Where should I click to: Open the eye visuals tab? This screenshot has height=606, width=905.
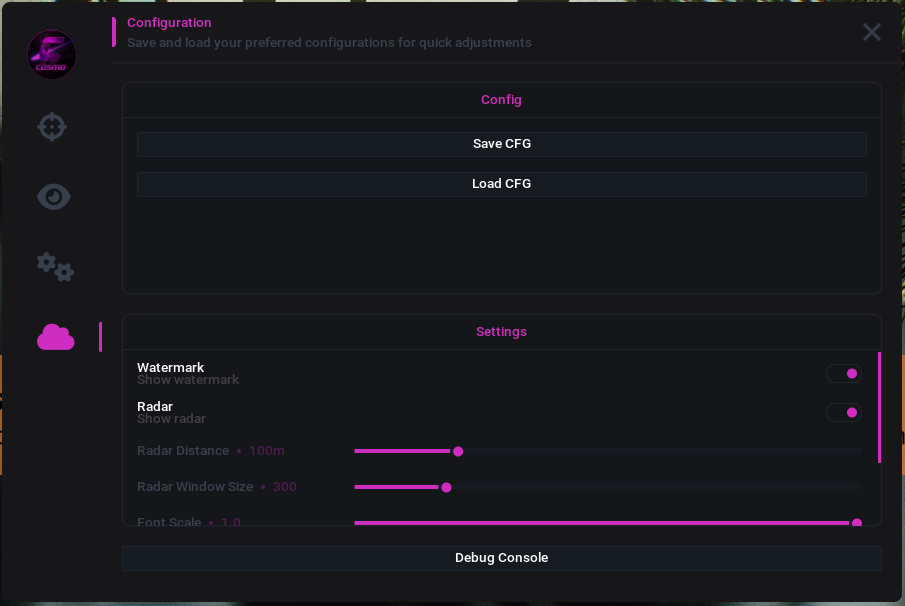click(x=54, y=197)
